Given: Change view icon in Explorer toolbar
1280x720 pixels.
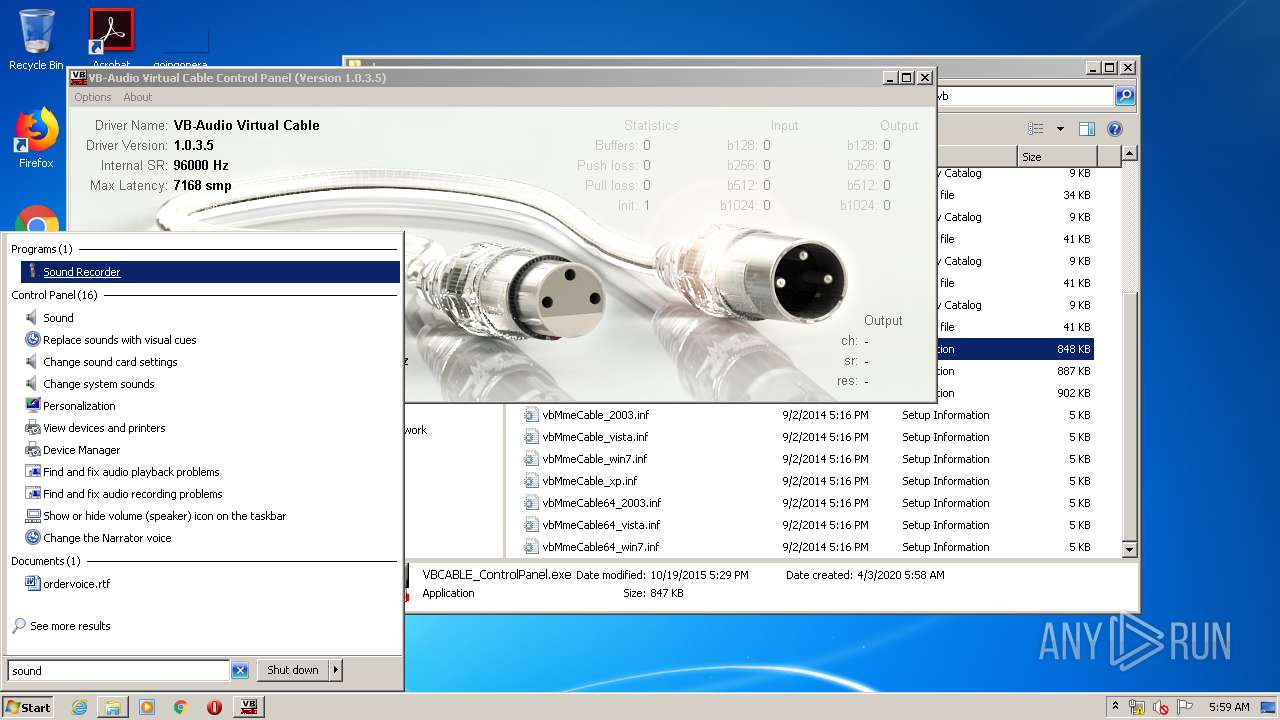Looking at the screenshot, I should 1036,129.
